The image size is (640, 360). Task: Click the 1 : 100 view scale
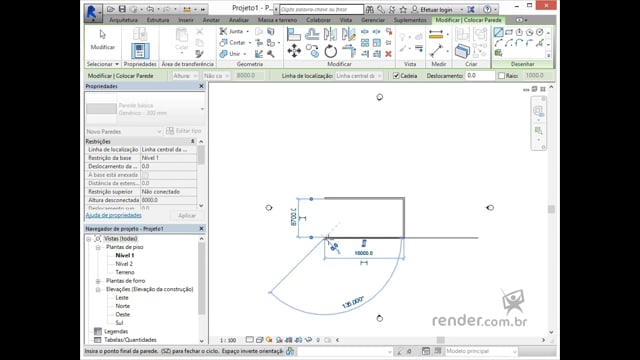(228, 340)
